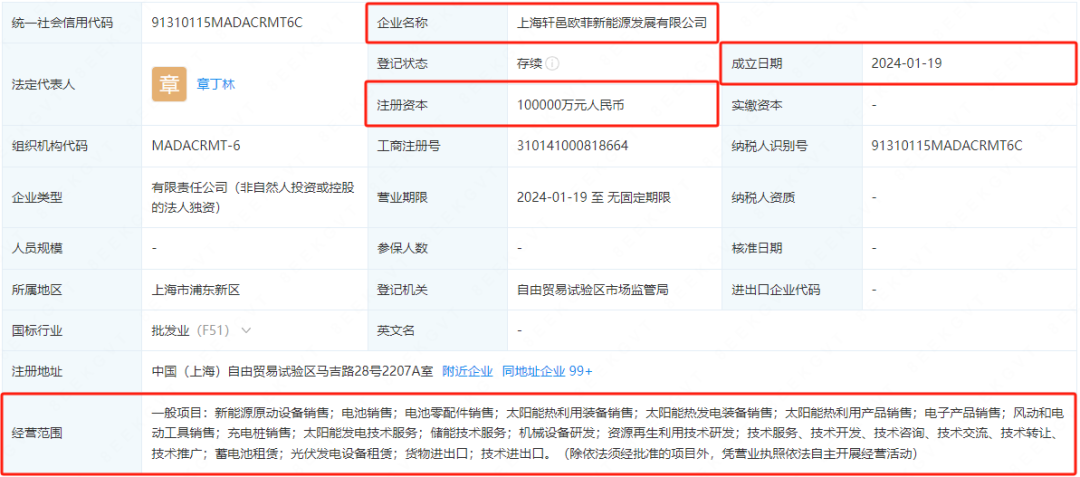
Task: Click business term 2024-01-19 至 无固定期限
Action: [594, 198]
